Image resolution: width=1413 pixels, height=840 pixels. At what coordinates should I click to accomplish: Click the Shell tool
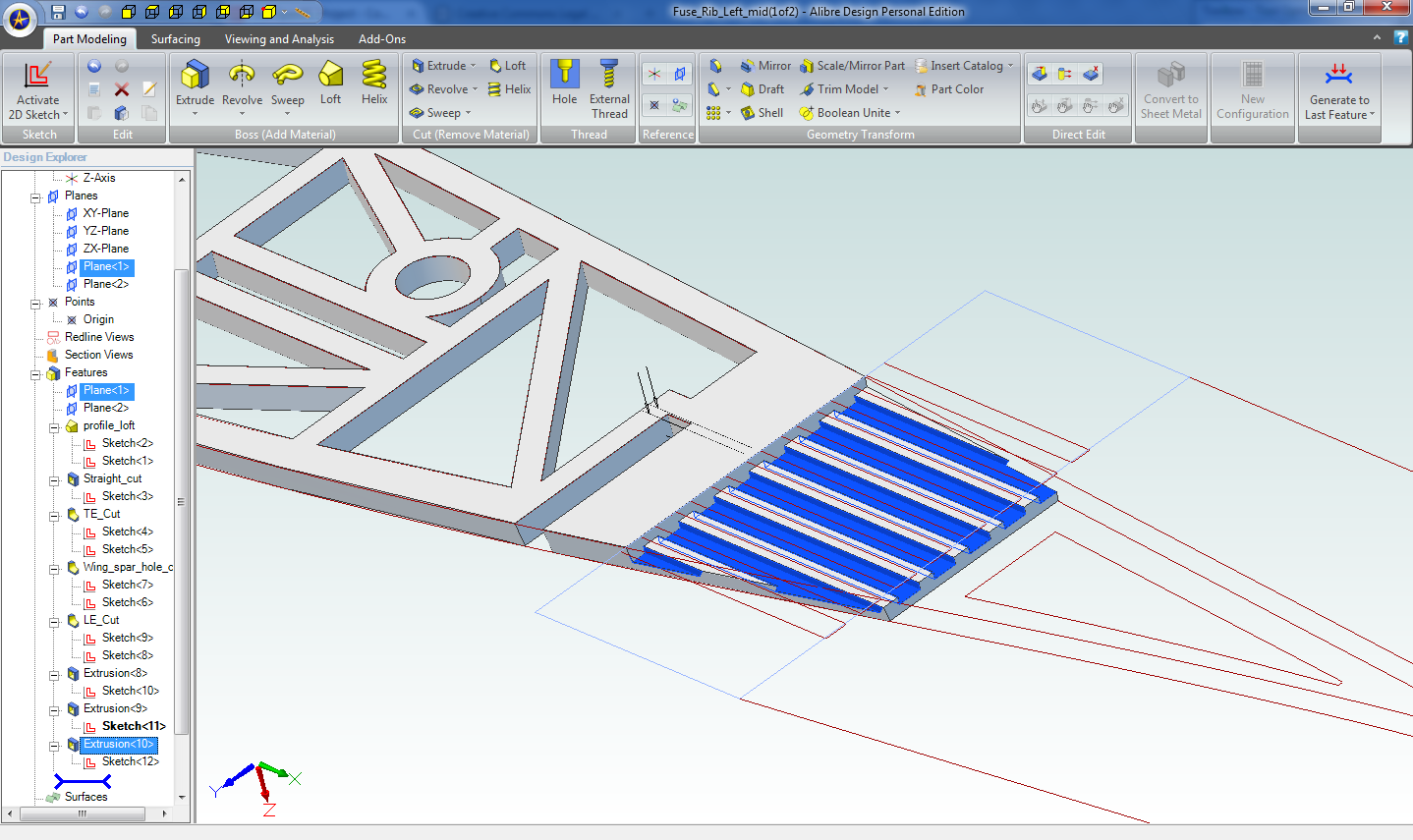(x=762, y=113)
